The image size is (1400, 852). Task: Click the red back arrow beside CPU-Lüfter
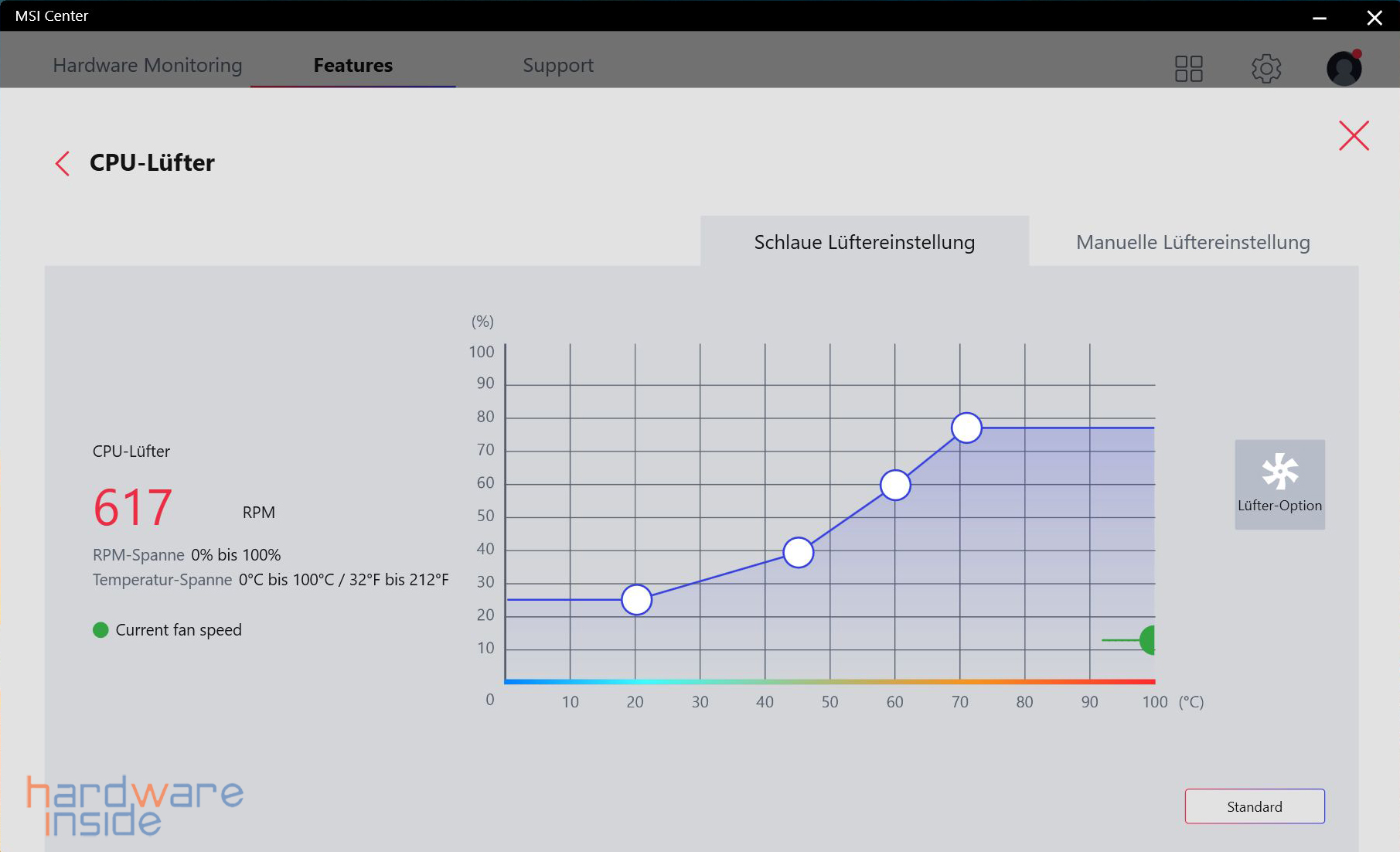pyautogui.click(x=63, y=163)
